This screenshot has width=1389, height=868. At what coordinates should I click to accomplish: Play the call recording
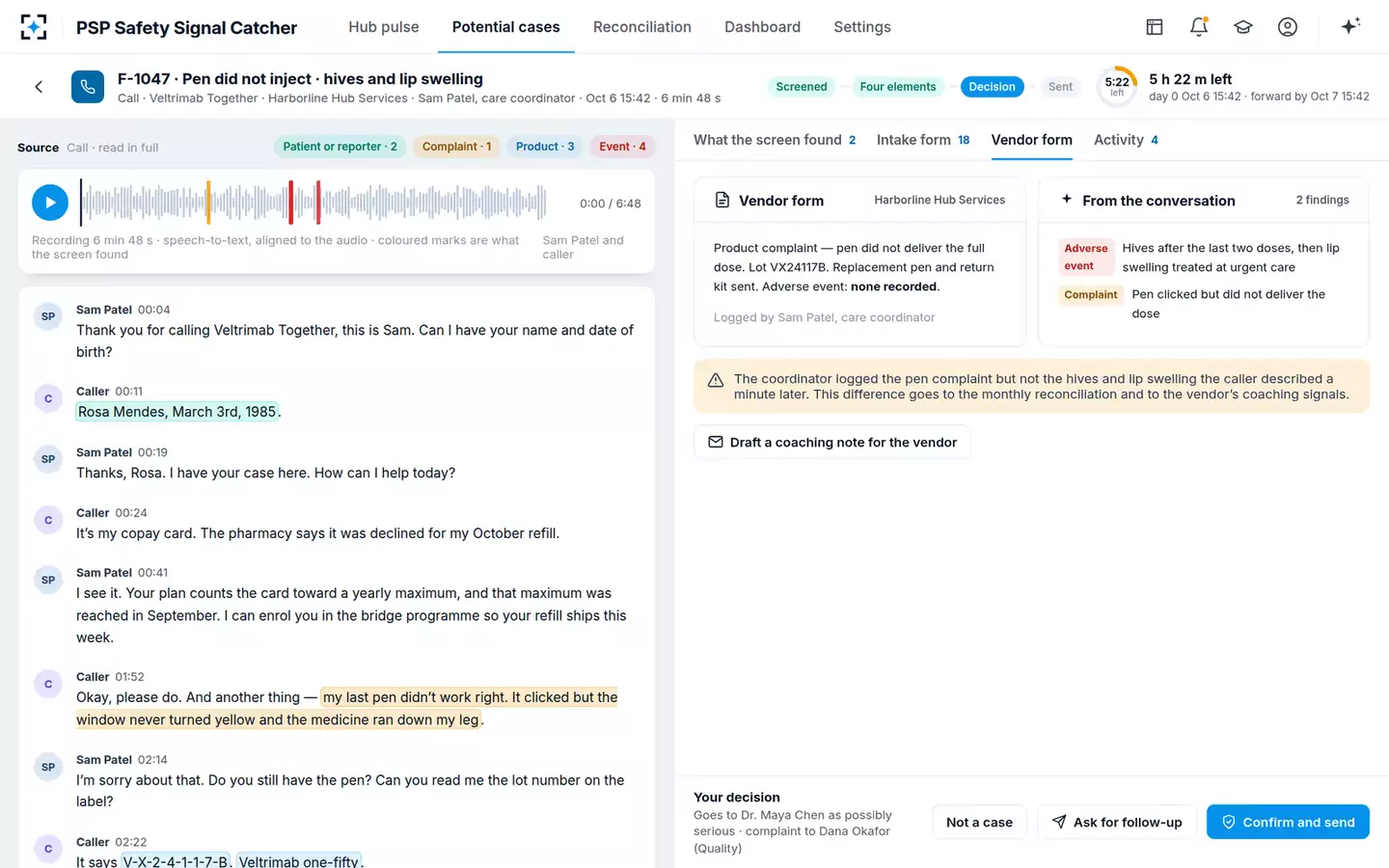(50, 203)
